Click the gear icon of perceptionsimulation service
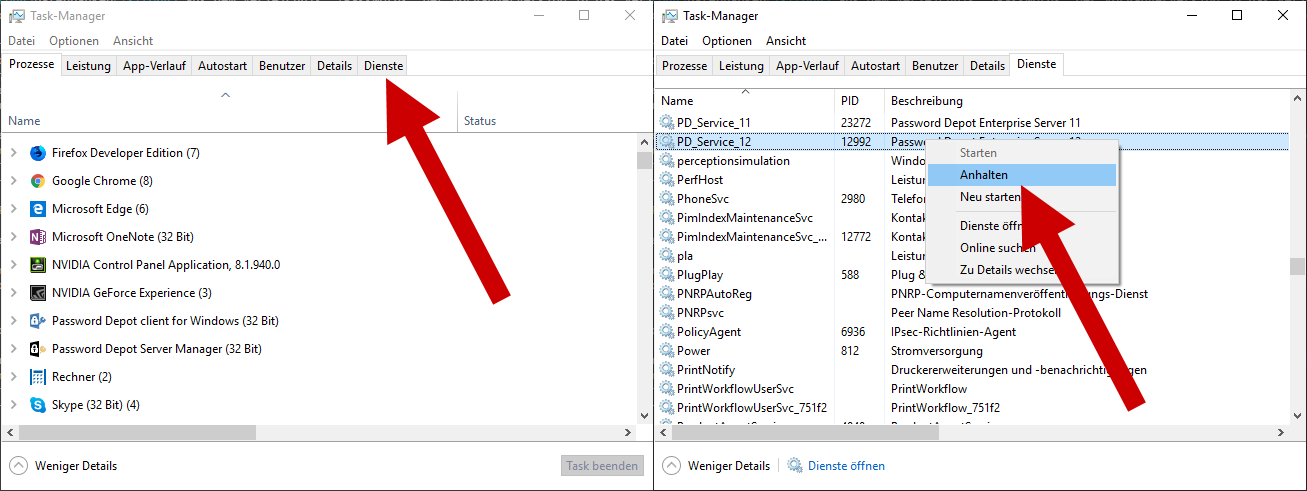The width and height of the screenshot is (1307, 491). point(667,160)
